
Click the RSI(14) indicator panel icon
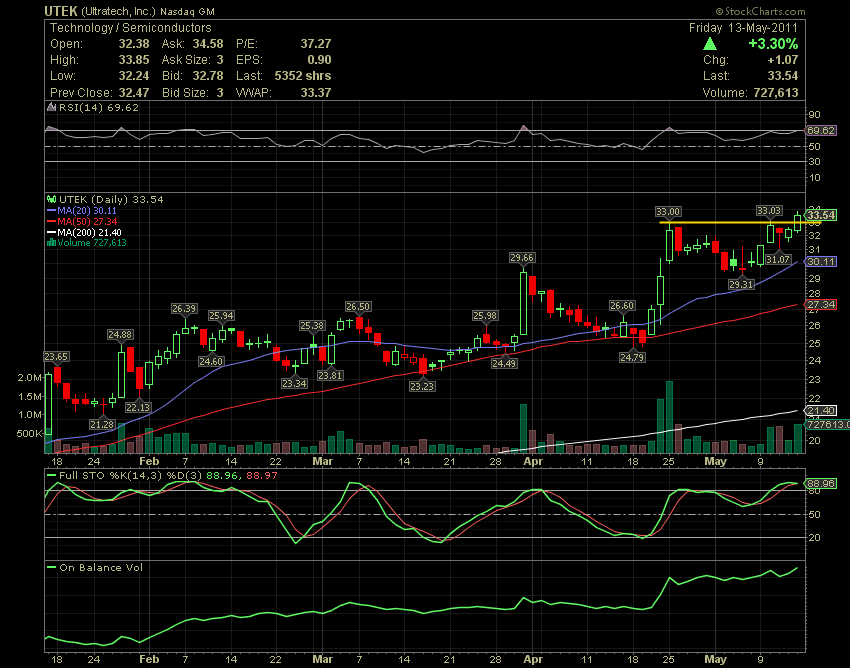pos(51,107)
